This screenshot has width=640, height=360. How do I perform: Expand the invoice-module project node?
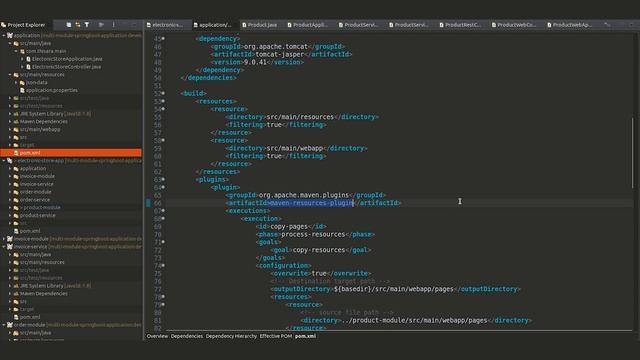click(4, 239)
